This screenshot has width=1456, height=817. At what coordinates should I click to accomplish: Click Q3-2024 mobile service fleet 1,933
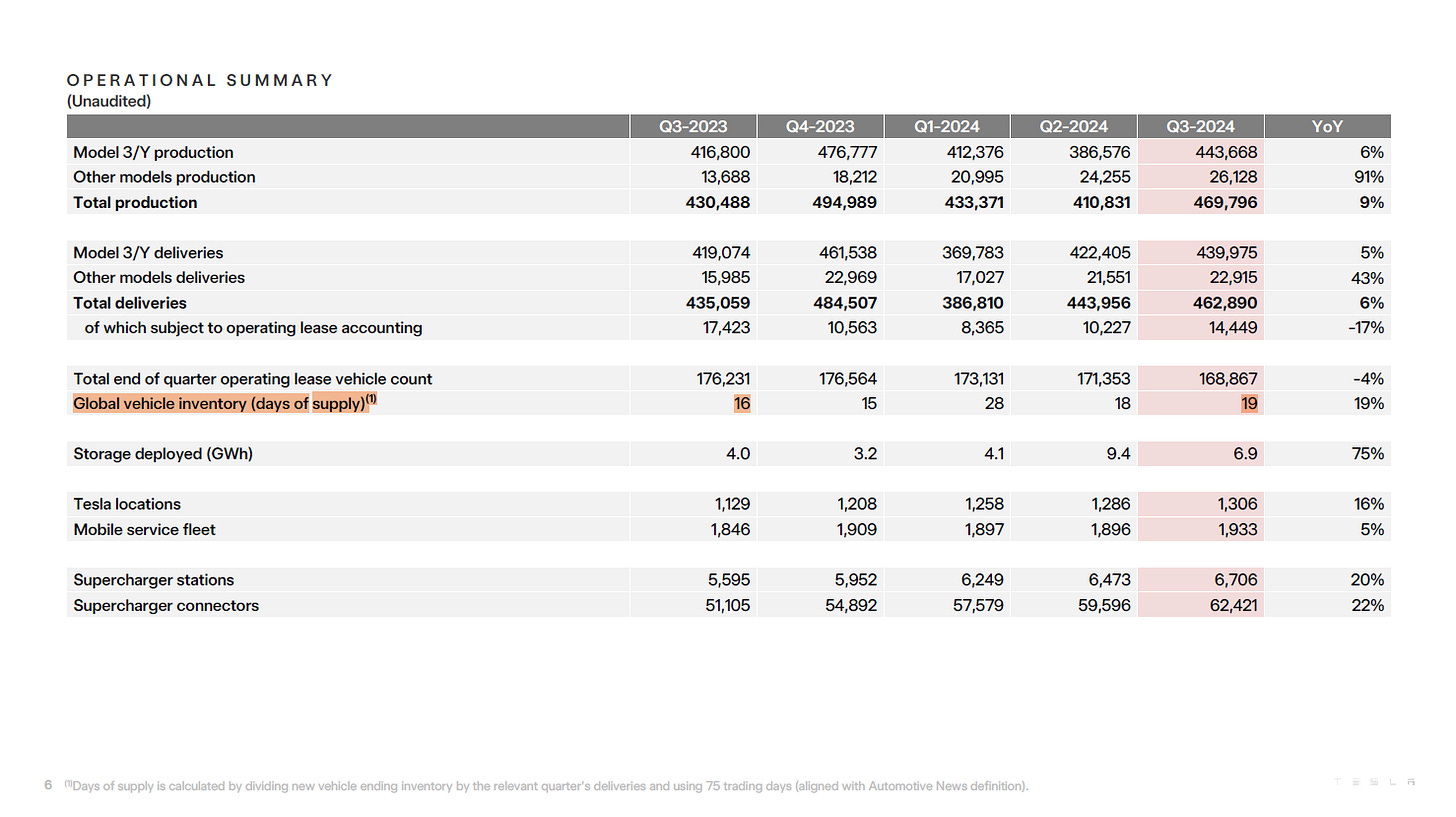tap(1238, 529)
